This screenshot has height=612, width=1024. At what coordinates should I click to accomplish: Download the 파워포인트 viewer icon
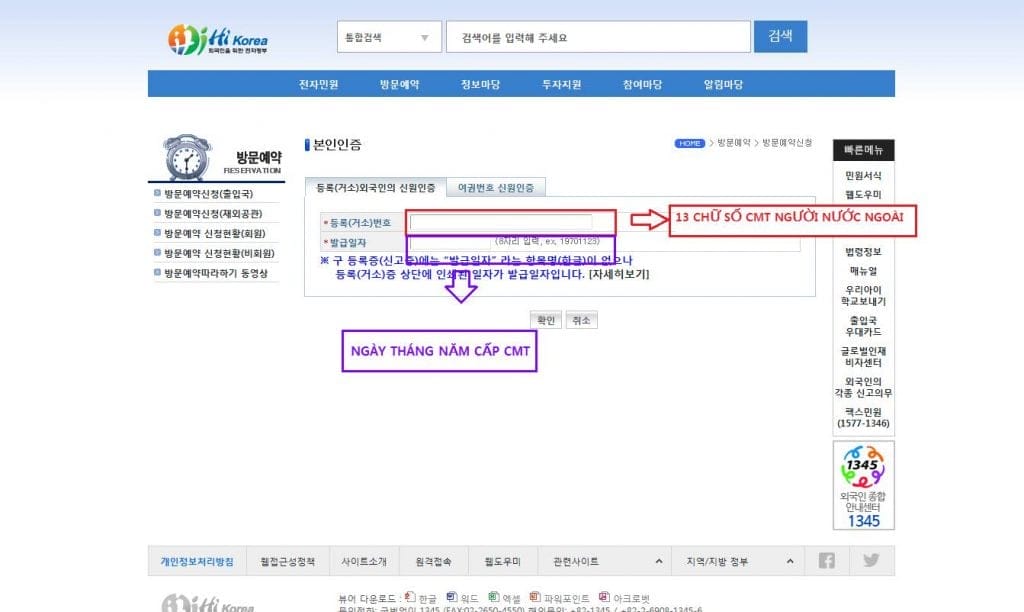tap(534, 596)
